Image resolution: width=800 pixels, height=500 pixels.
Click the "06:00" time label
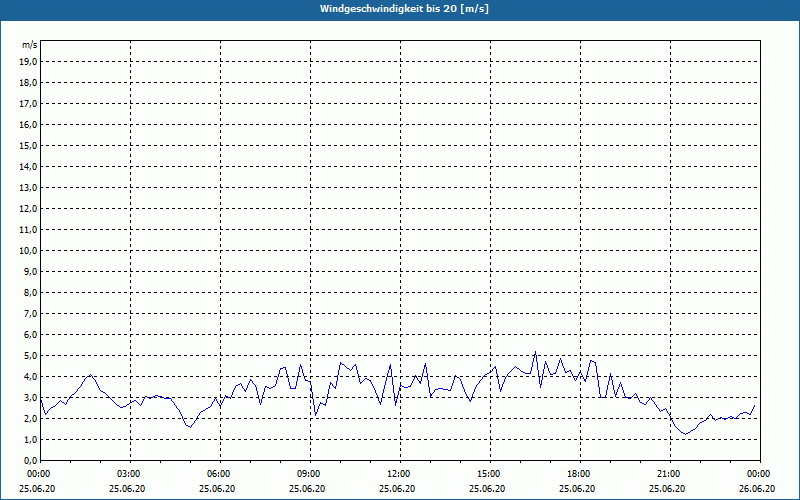pos(217,474)
